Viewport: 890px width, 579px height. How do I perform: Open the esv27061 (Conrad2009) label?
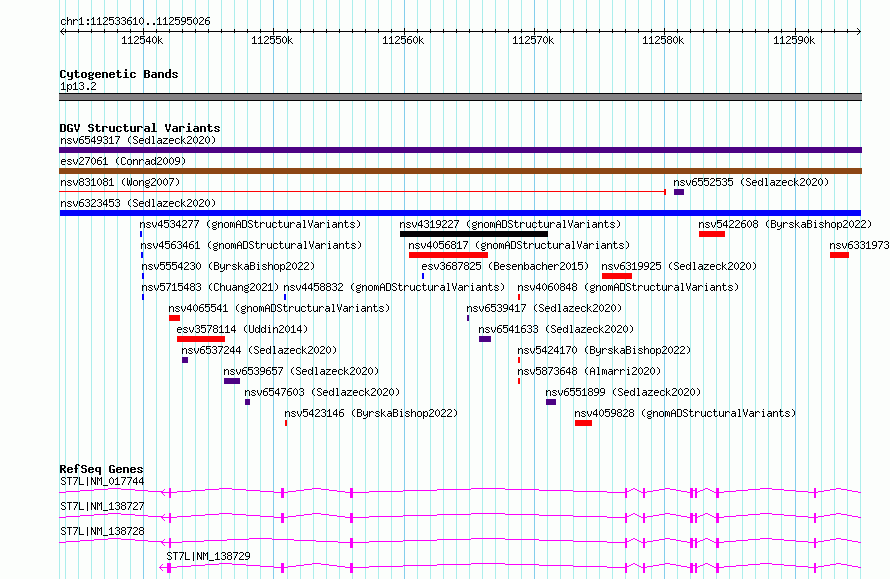pos(123,161)
